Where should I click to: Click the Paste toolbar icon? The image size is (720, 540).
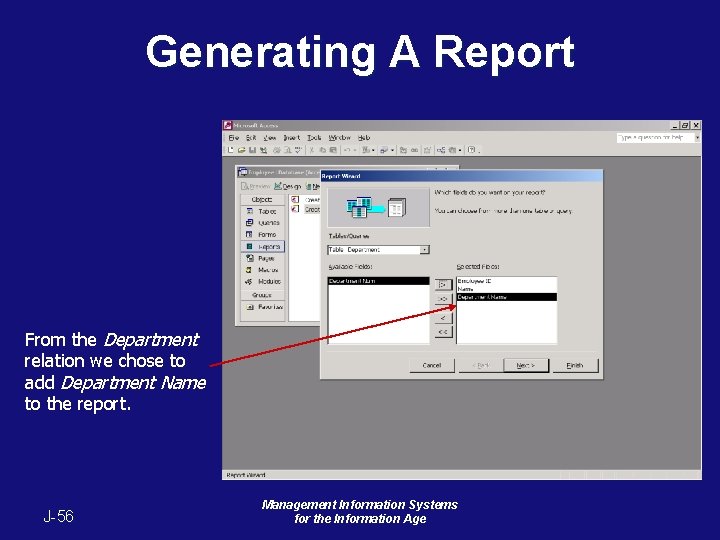click(333, 150)
